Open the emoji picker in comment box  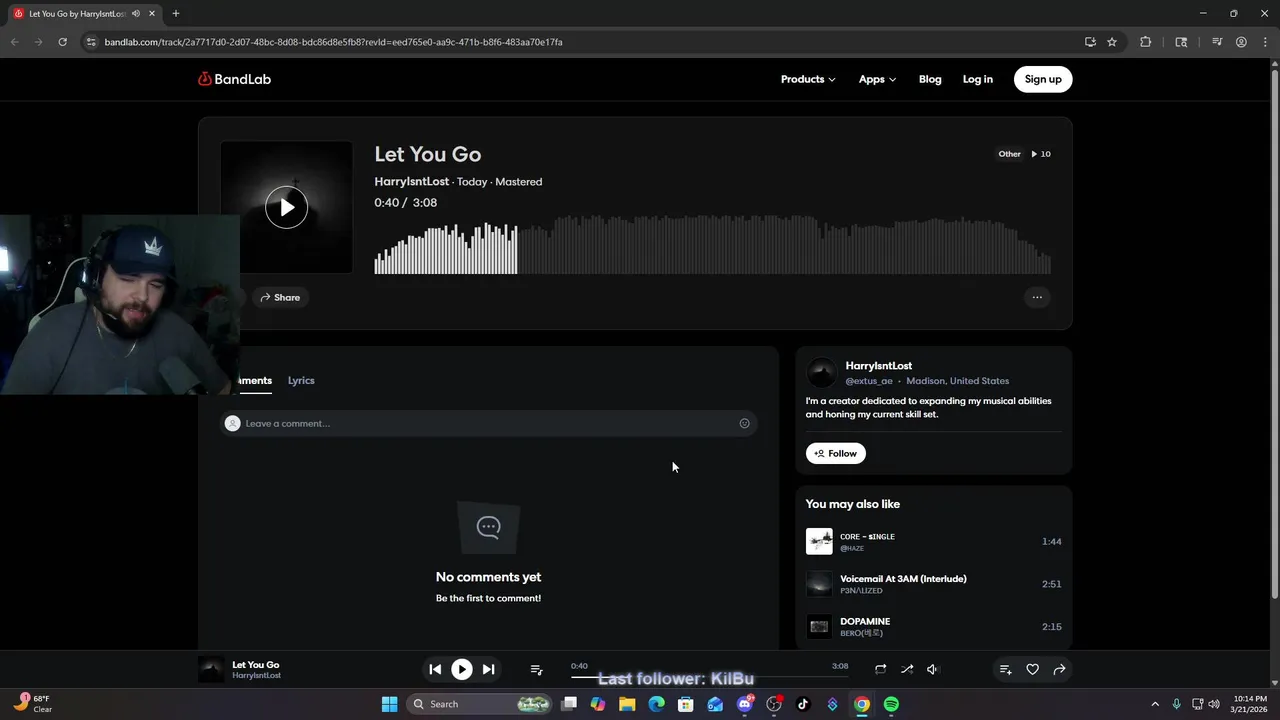tap(744, 423)
